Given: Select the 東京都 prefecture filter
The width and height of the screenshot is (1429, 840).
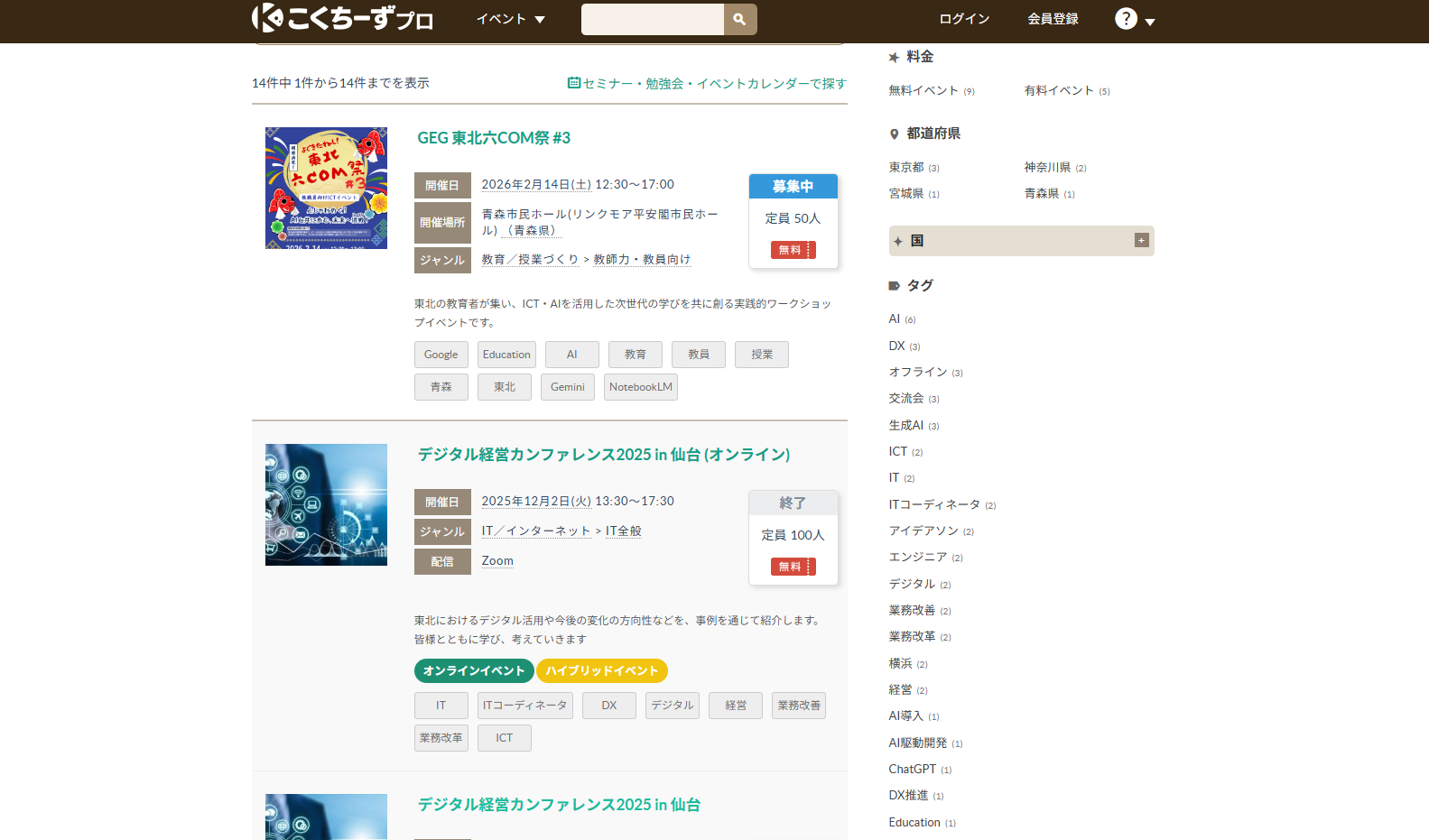Looking at the screenshot, I should point(906,168).
